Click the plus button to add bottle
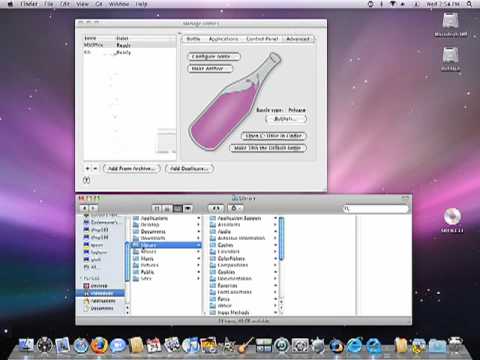This screenshot has width=480, height=360. tap(87, 169)
